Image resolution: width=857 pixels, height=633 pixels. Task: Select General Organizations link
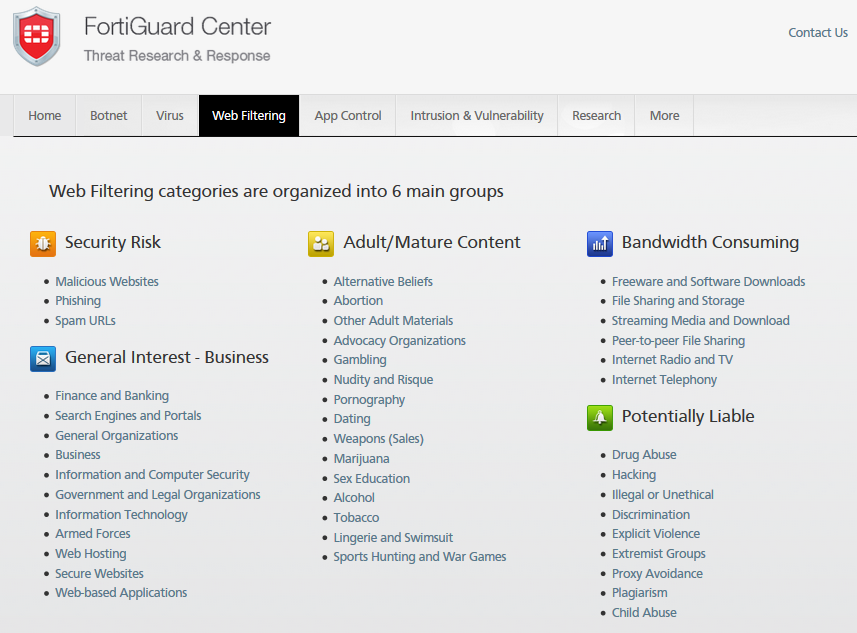click(116, 436)
